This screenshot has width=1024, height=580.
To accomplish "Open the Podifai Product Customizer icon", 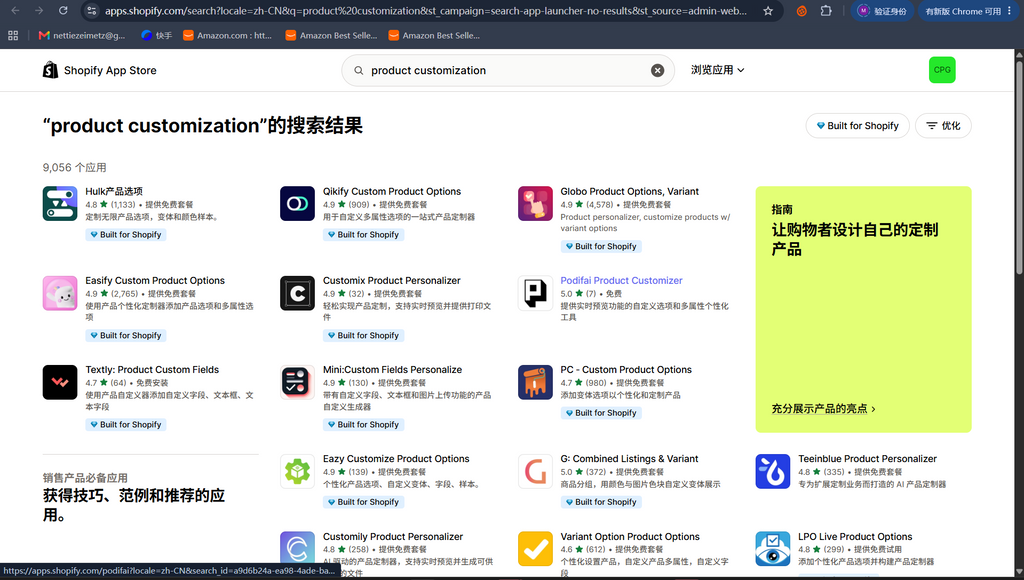I will (x=535, y=293).
